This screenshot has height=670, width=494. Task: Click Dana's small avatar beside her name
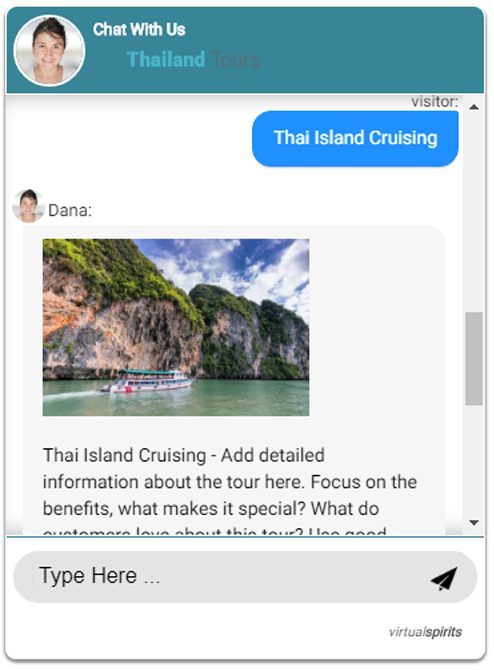point(28,206)
